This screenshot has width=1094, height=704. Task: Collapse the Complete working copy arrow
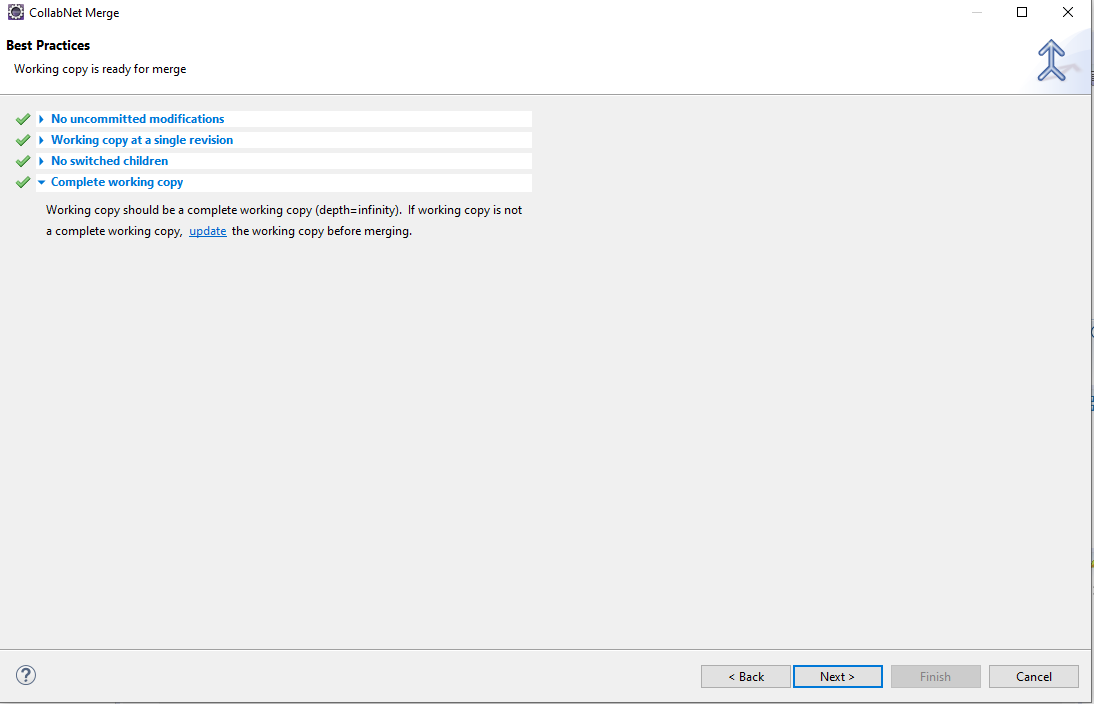coord(41,182)
